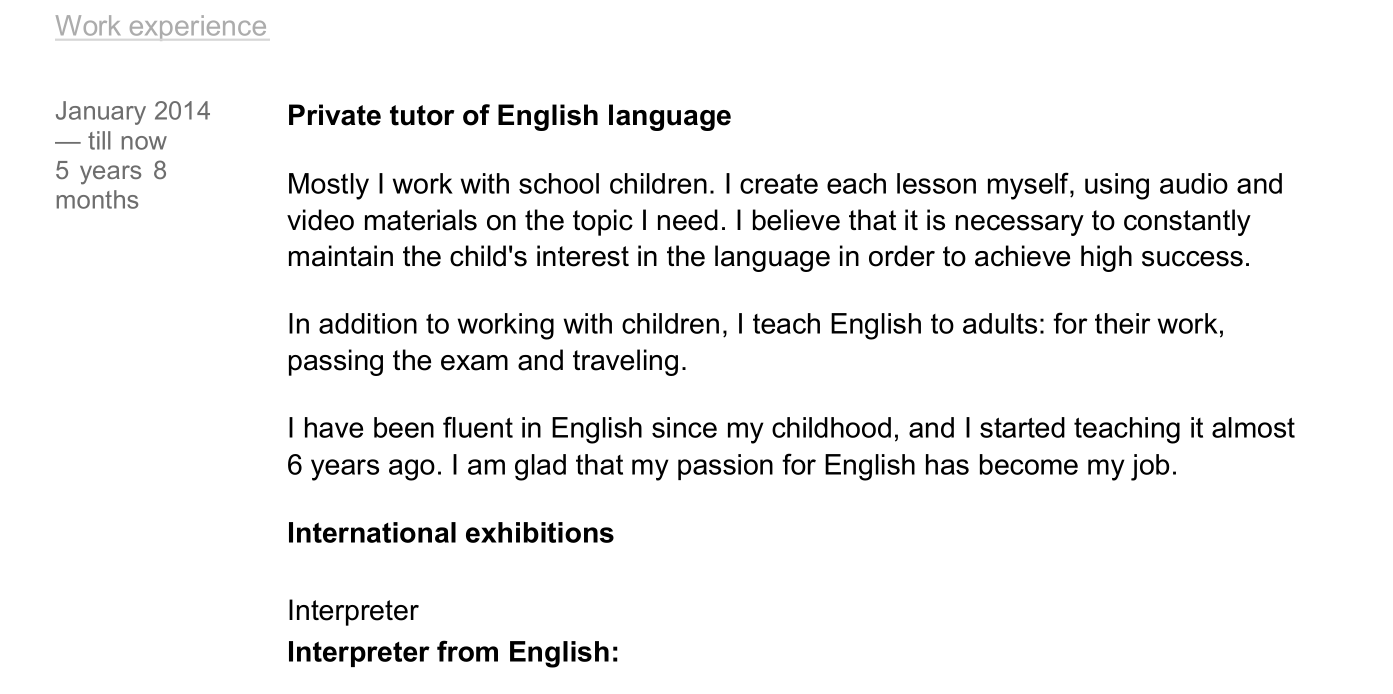
Task: Click the January 2014 date text
Action: pyautogui.click(x=133, y=110)
